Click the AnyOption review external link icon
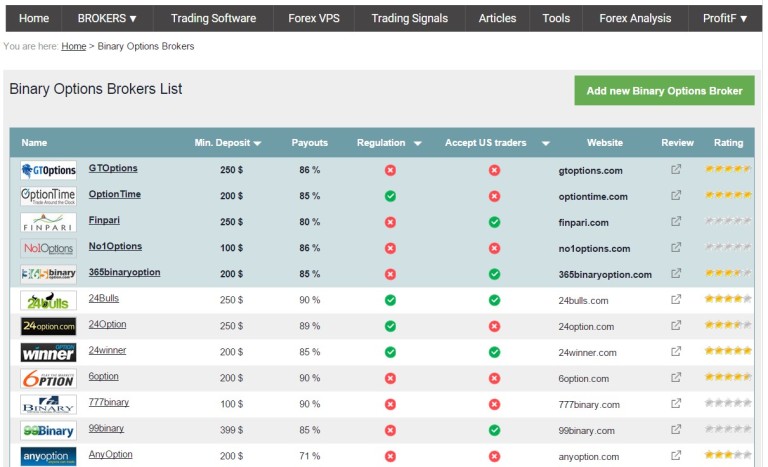The image size is (768, 467). tap(676, 455)
